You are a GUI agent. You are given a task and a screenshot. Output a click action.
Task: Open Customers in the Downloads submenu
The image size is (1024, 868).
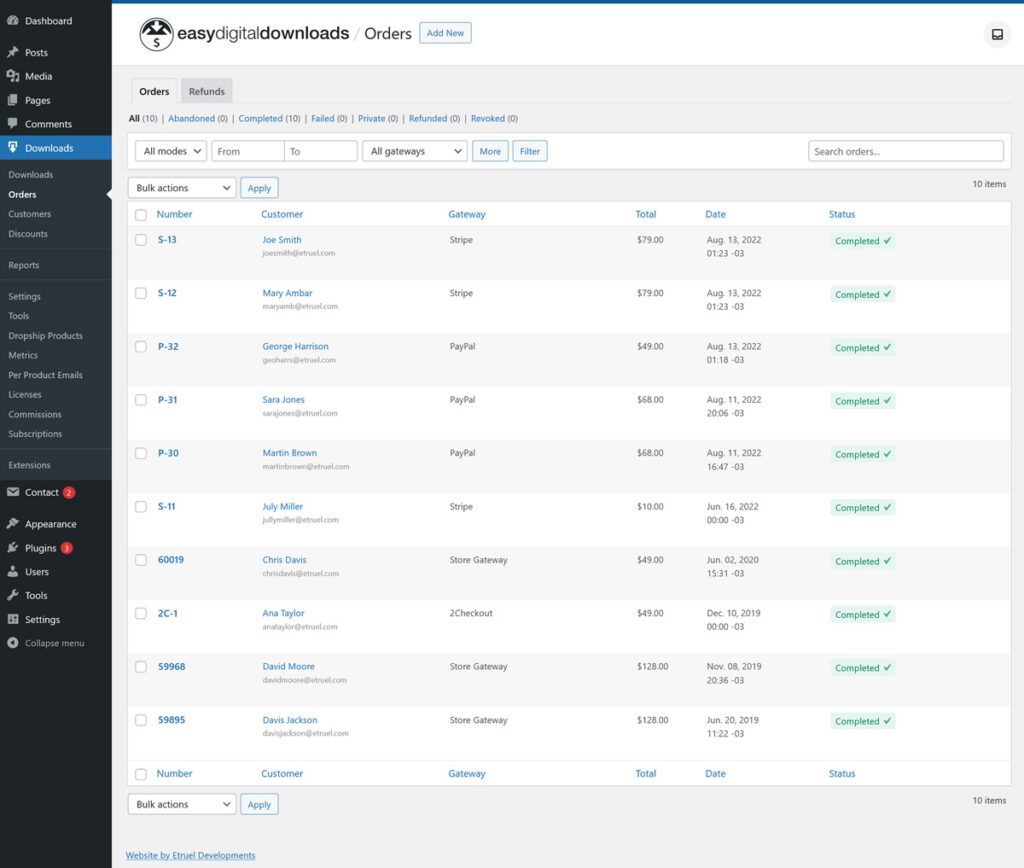click(29, 214)
